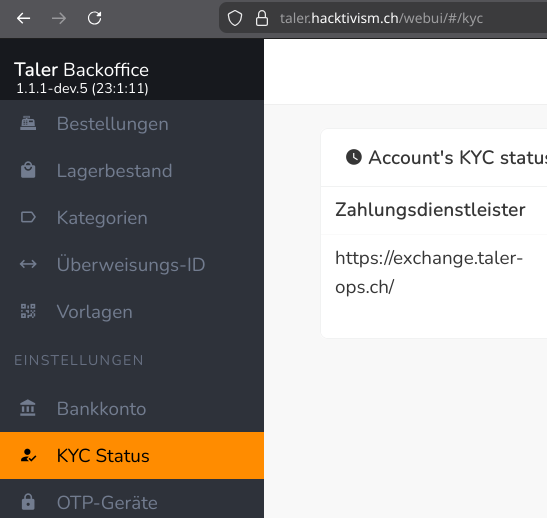Click the browser back arrow
This screenshot has width=547, height=518.
click(23, 18)
